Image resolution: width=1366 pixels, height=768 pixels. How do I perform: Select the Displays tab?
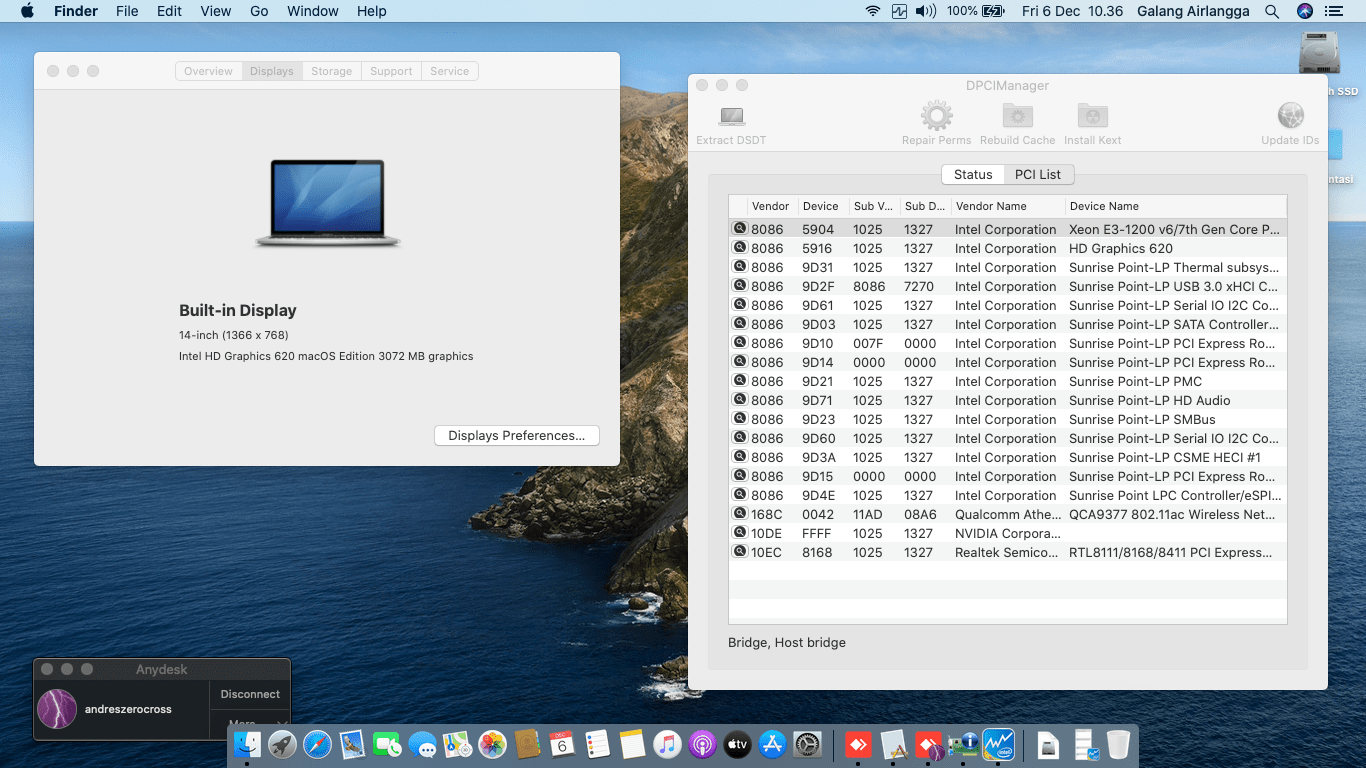coord(272,71)
